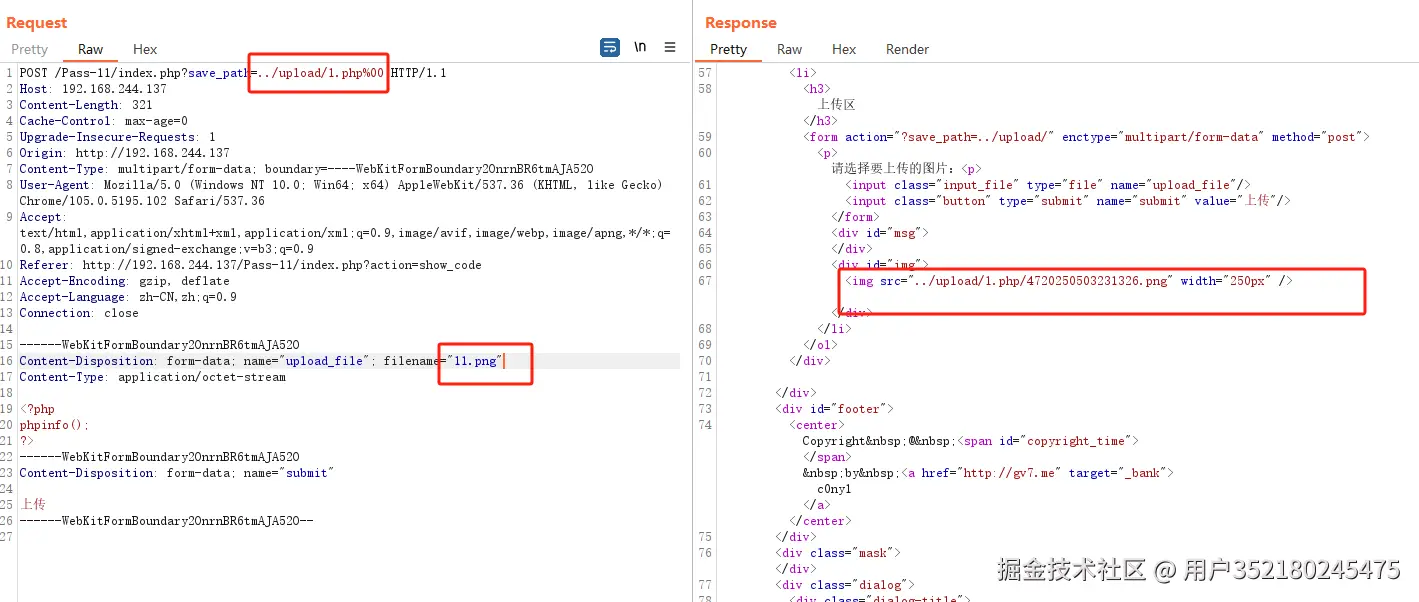Click the phpinfo(); payload line
The image size is (1419, 602).
point(54,425)
